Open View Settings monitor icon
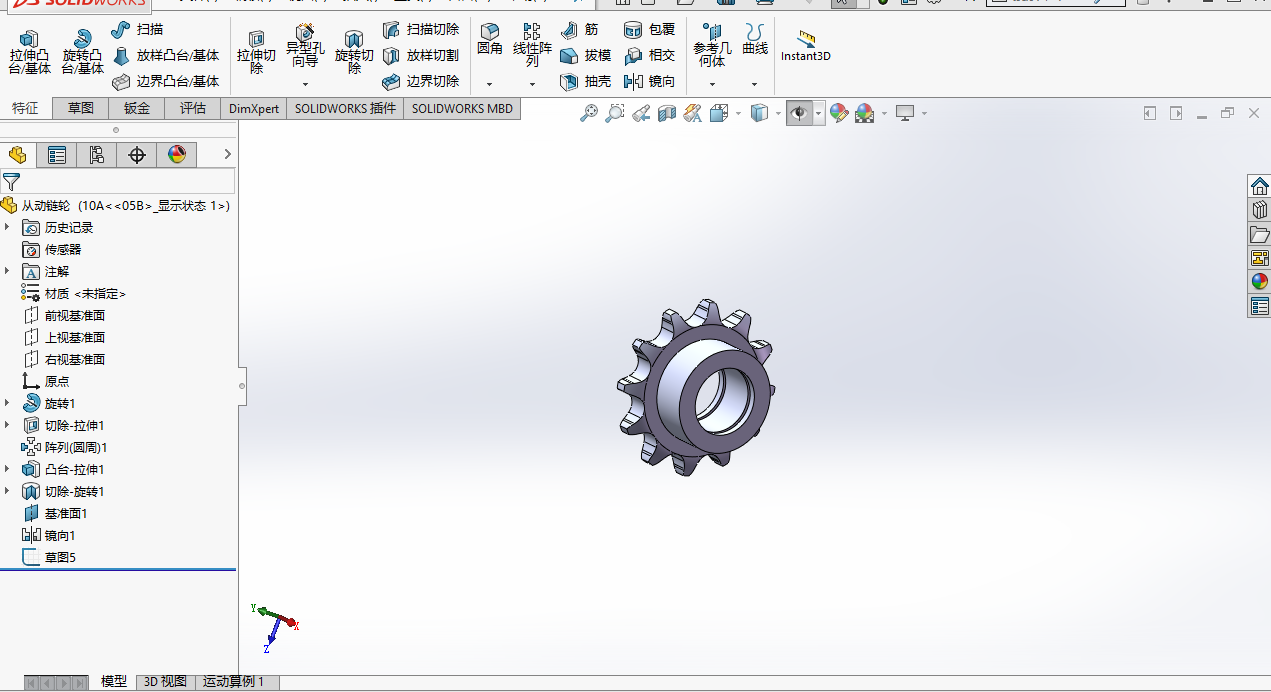 click(x=905, y=114)
